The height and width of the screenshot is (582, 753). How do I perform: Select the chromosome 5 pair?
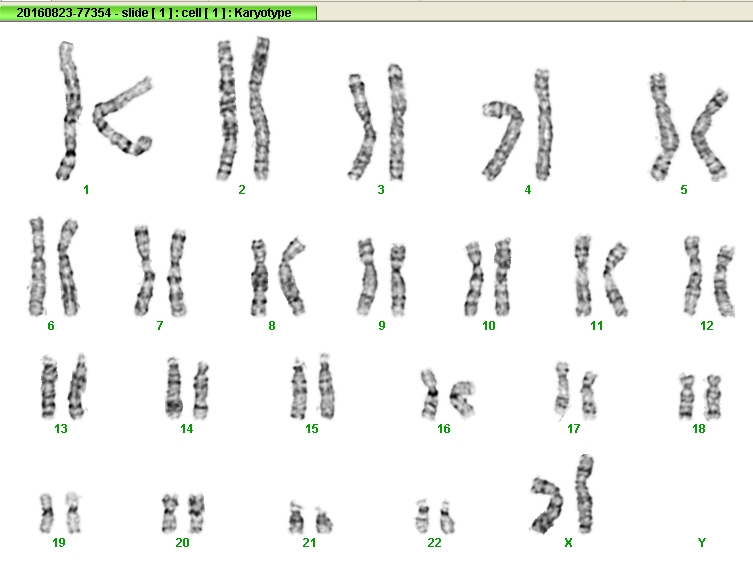689,127
